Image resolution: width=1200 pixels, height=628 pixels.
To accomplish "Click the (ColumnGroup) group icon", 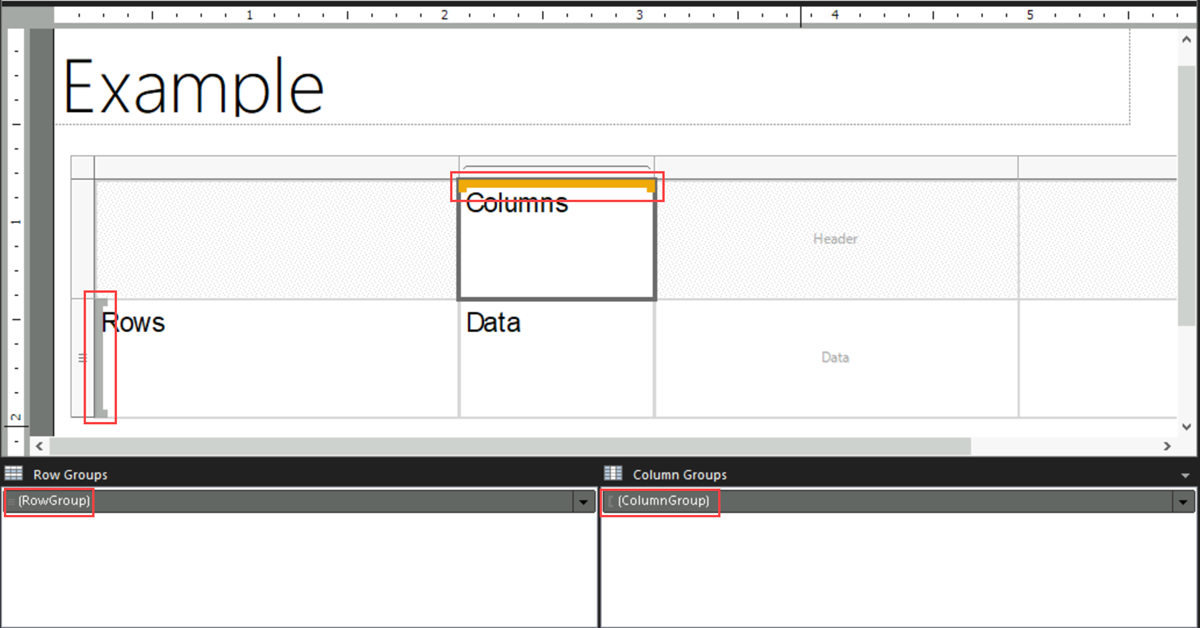I will 610,501.
